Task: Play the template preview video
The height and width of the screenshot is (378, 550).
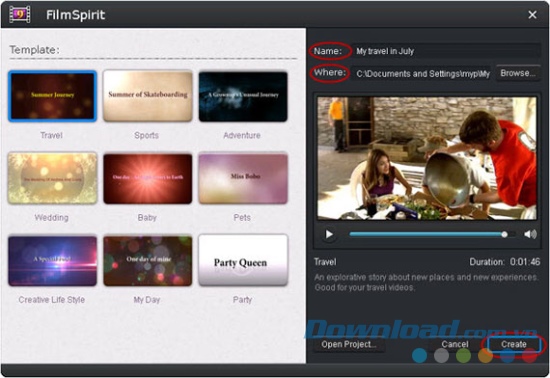Action: pos(329,234)
